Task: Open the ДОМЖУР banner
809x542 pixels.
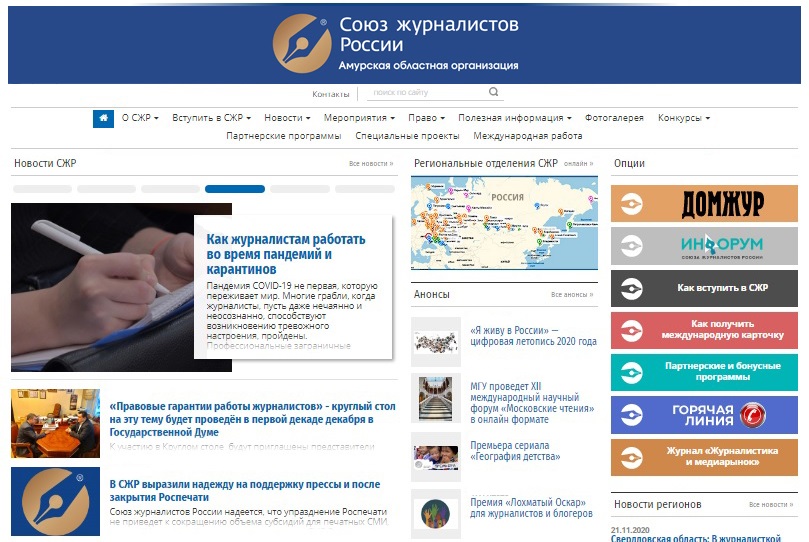Action: 704,204
